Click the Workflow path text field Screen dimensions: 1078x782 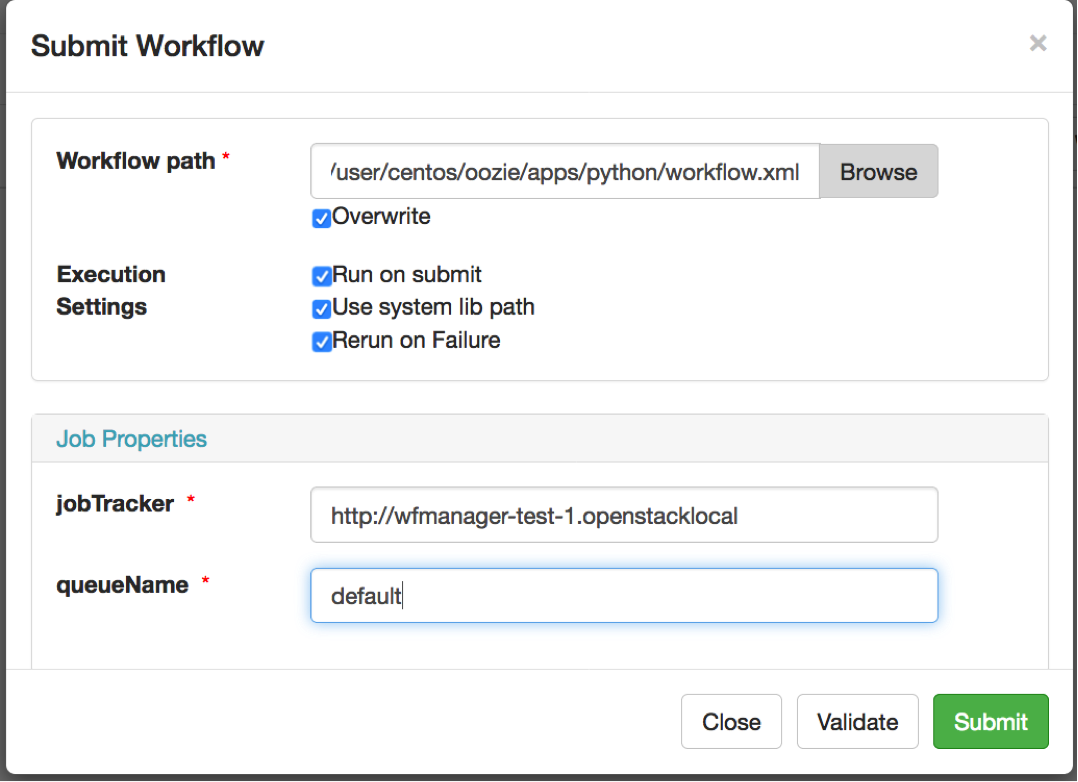pos(565,172)
